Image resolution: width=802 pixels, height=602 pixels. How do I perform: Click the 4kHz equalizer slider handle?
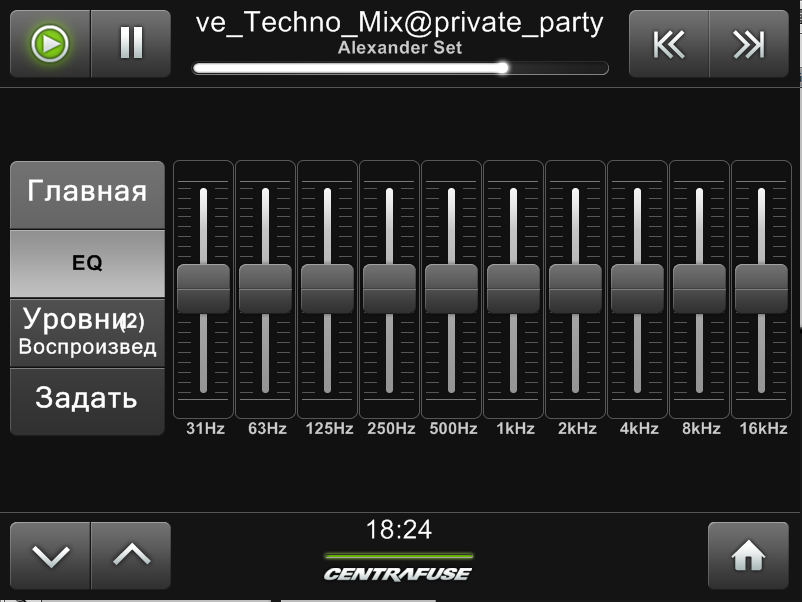click(637, 289)
